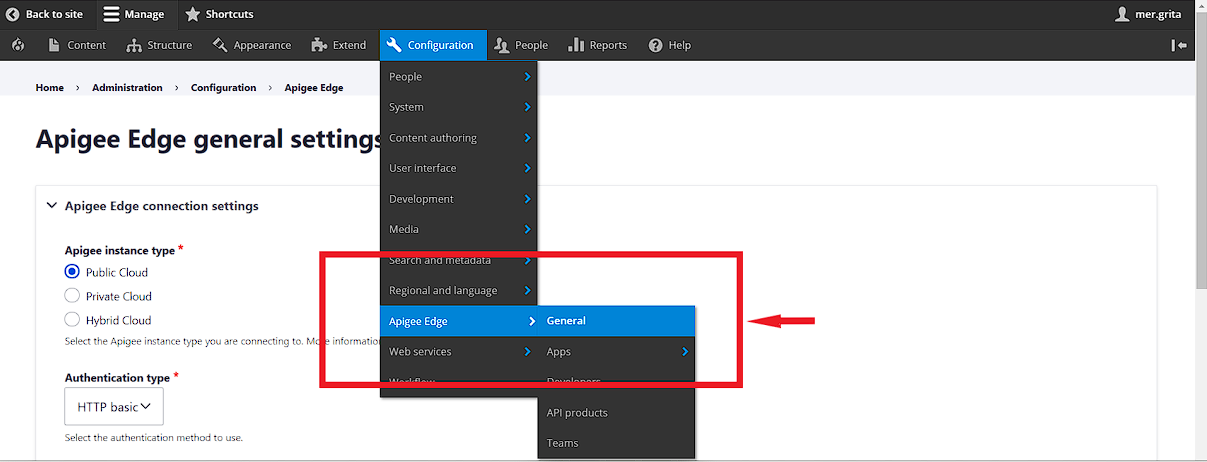The width and height of the screenshot is (1207, 462).
Task: Go to Apigee Edge breadcrumb link
Action: point(314,88)
